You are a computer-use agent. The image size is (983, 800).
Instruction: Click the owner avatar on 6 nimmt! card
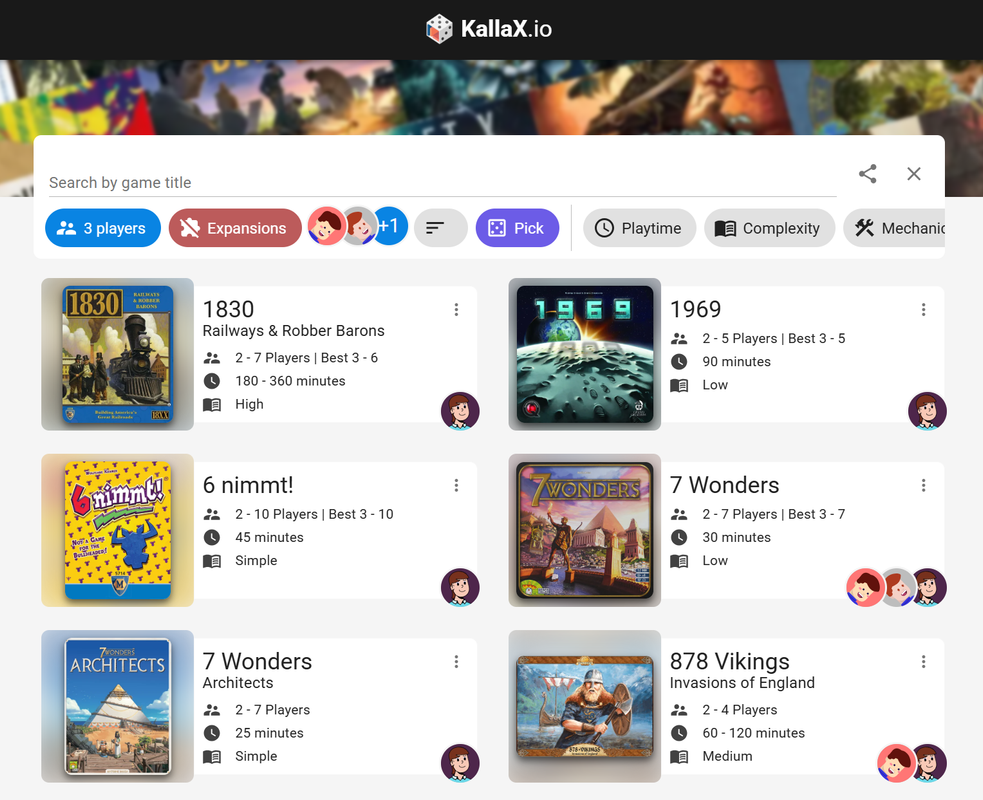point(460,587)
